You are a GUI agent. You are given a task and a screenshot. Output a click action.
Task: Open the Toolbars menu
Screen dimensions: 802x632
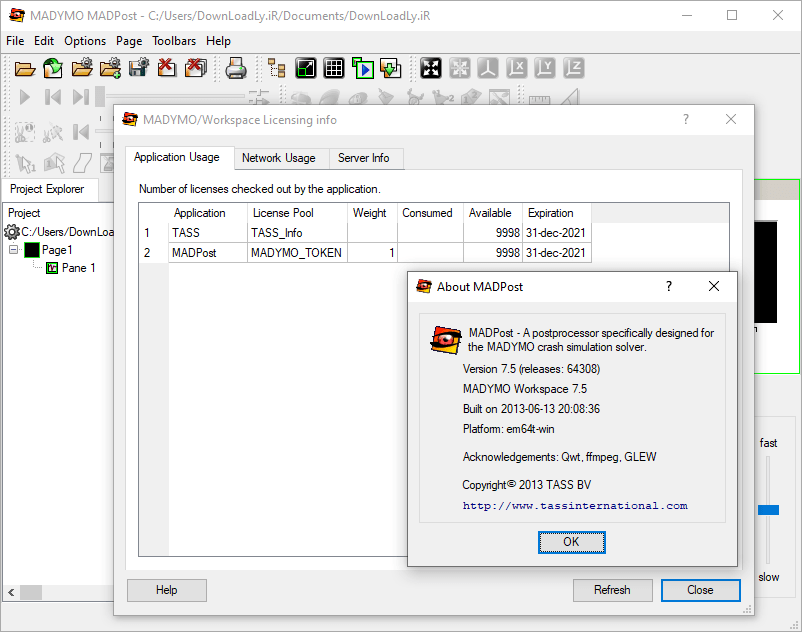pos(175,41)
